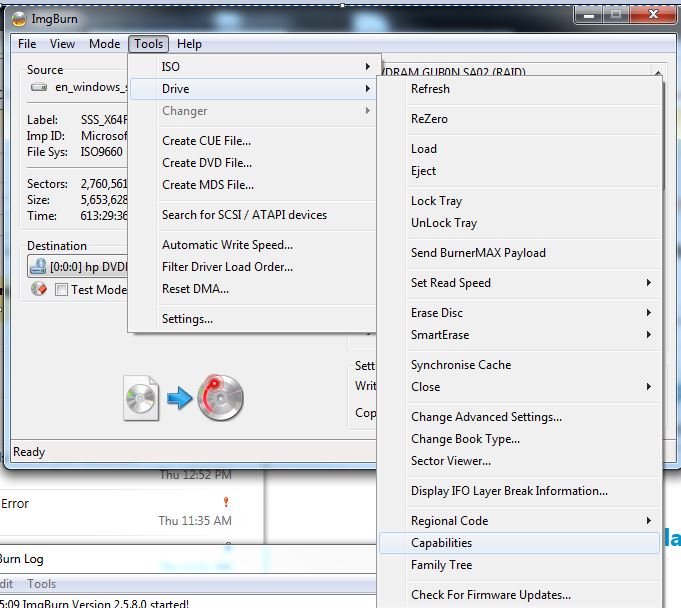Screen dimensions: 681x608
Task: Expand the Erase Disc submenu
Action: (520, 313)
